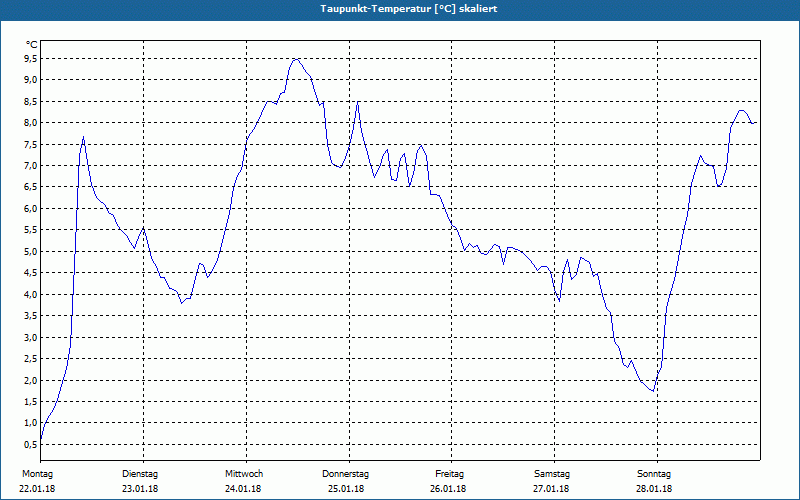The height and width of the screenshot is (500, 800).
Task: Click the curve's lowest dip just before Sonntag
Action: (653, 391)
